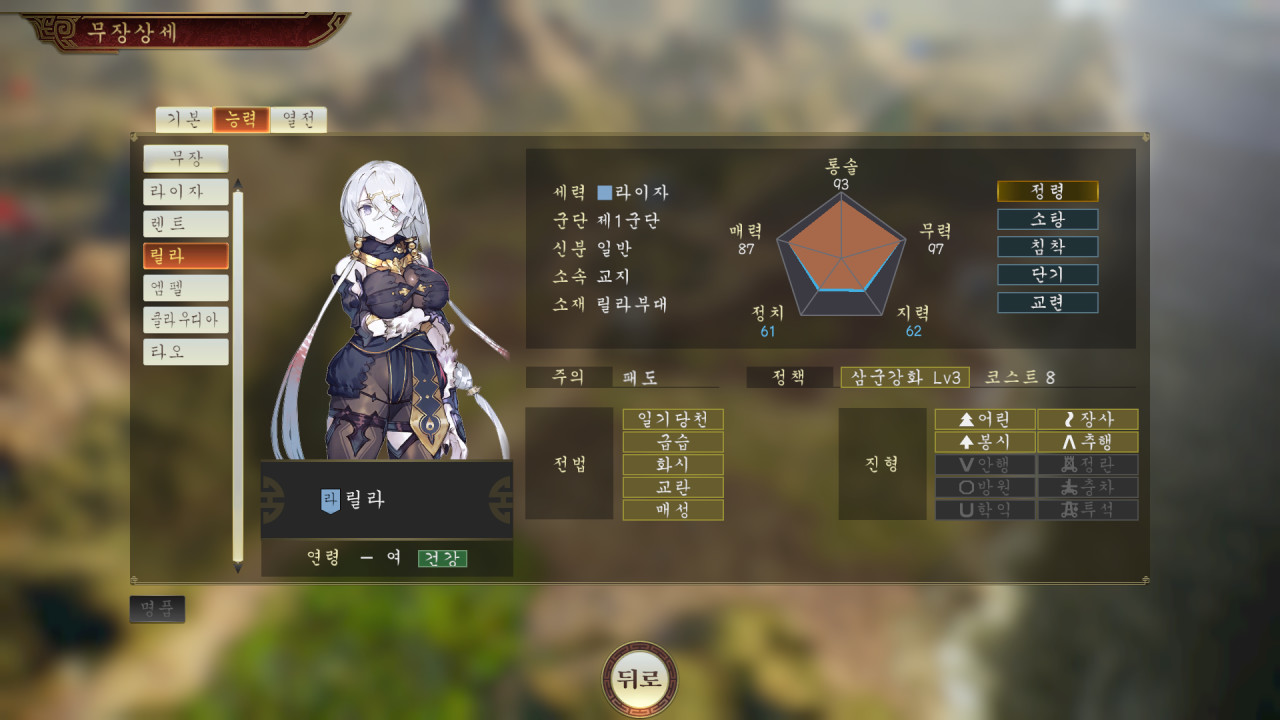The image size is (1280, 720).
Task: Open the 명품 items button
Action: point(157,609)
